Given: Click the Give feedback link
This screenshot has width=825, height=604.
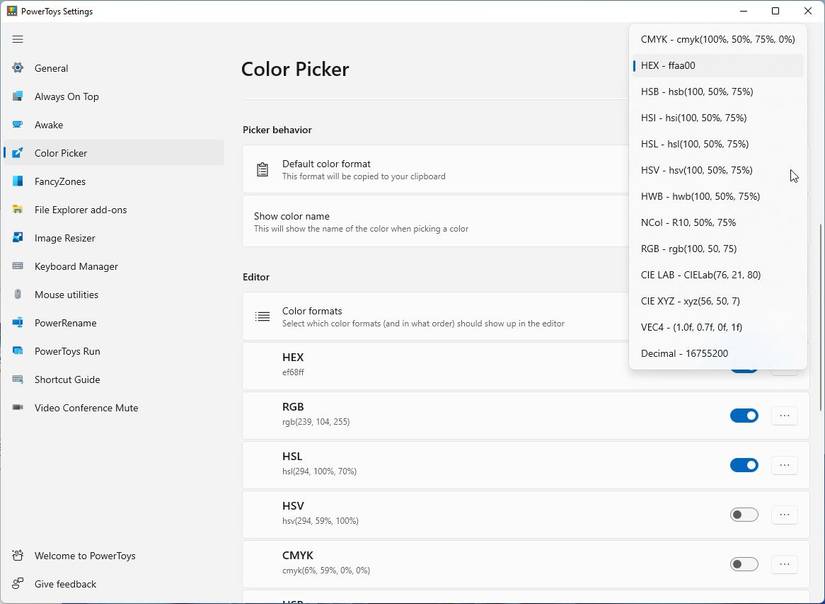Looking at the screenshot, I should 64,584.
